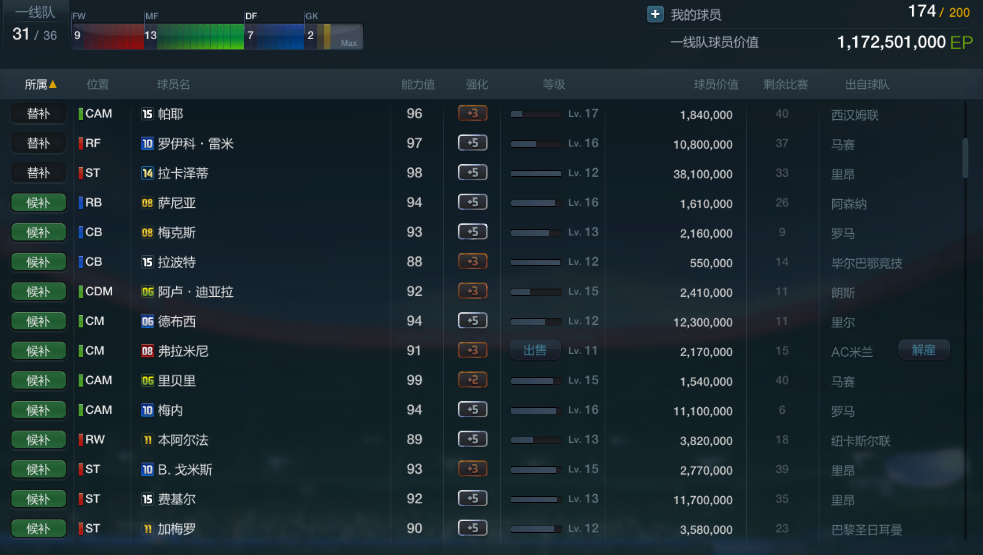Toggle the 候补 status badge for 加梅罗
The width and height of the screenshot is (983, 555).
[38, 529]
